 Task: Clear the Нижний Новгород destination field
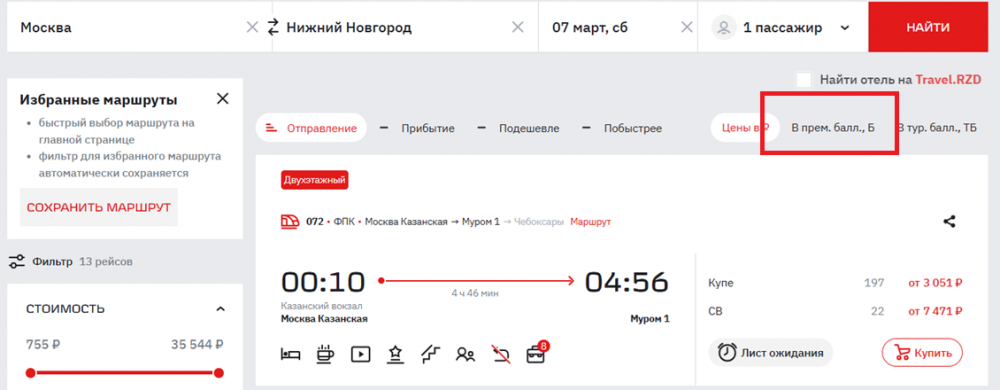click(518, 27)
